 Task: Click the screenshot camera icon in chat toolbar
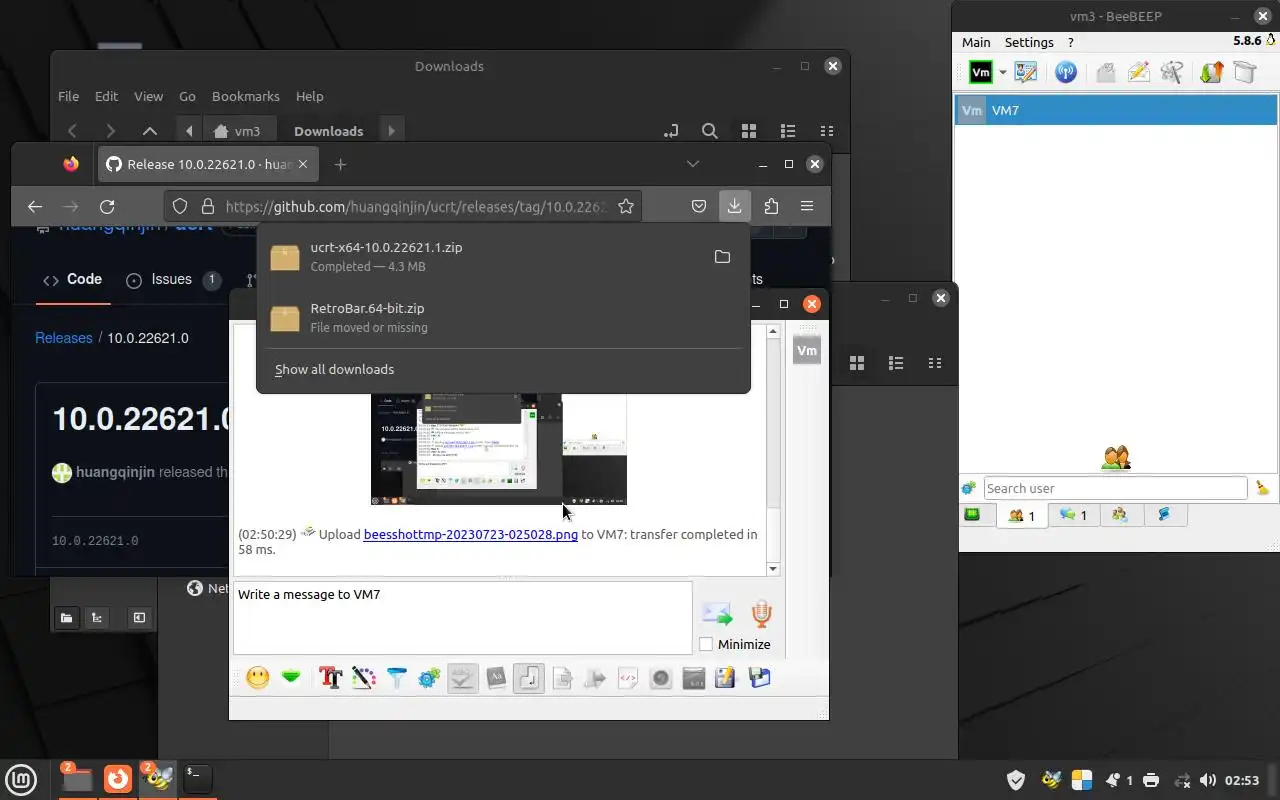tap(661, 678)
